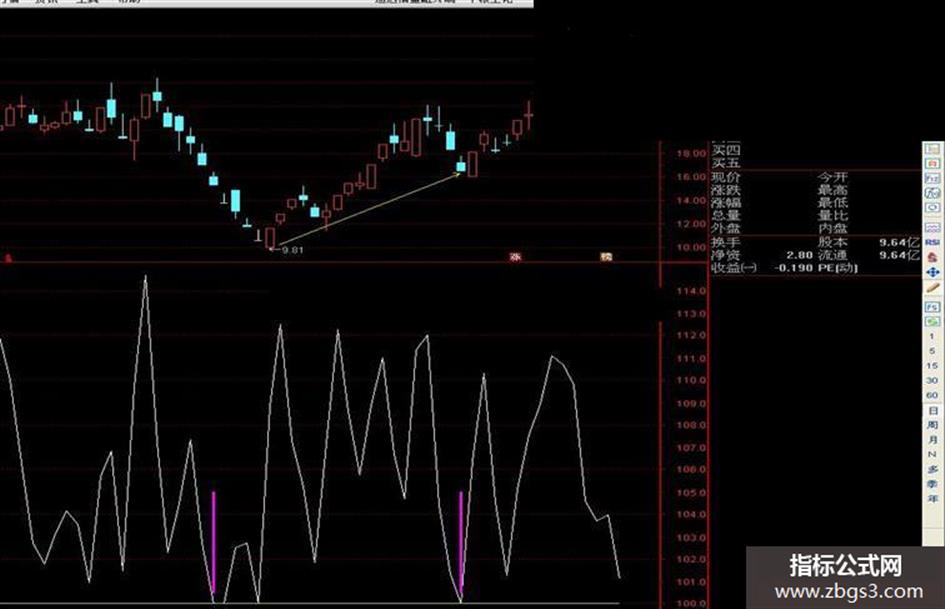Click the blue four-arrow move icon
The height and width of the screenshot is (609, 945).
click(932, 273)
